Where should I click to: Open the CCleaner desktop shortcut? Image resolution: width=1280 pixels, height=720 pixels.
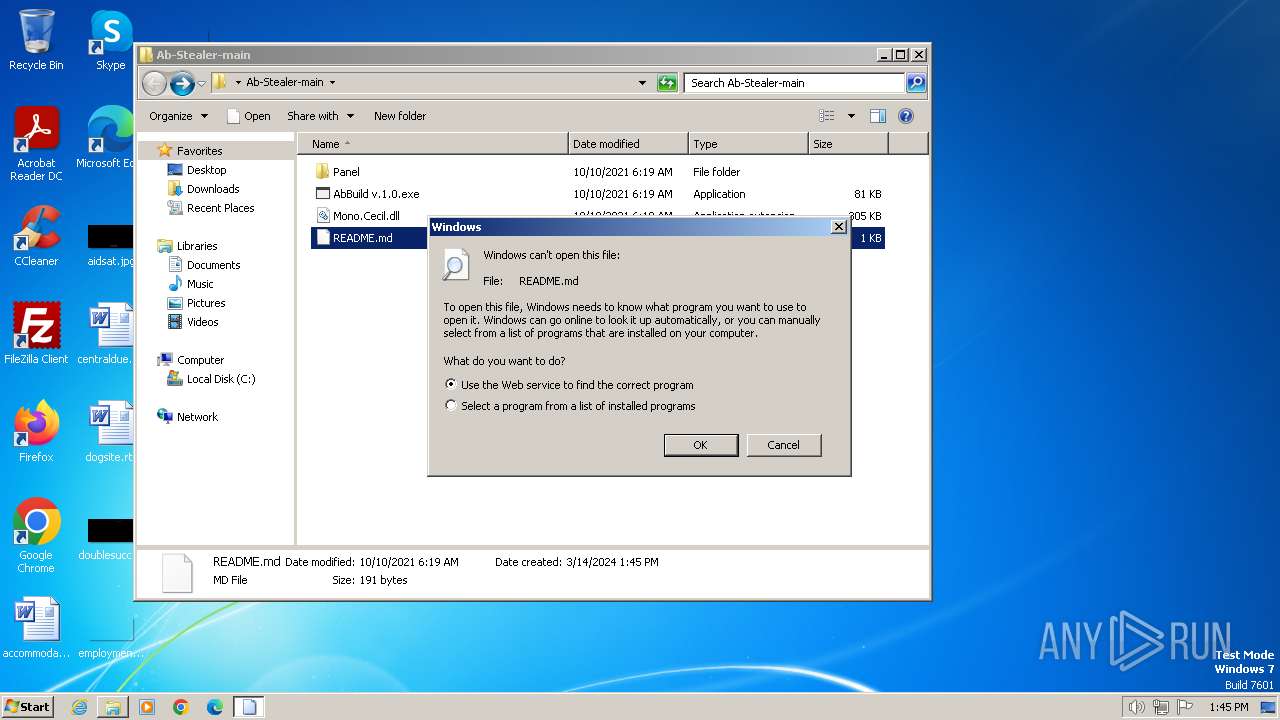36,236
